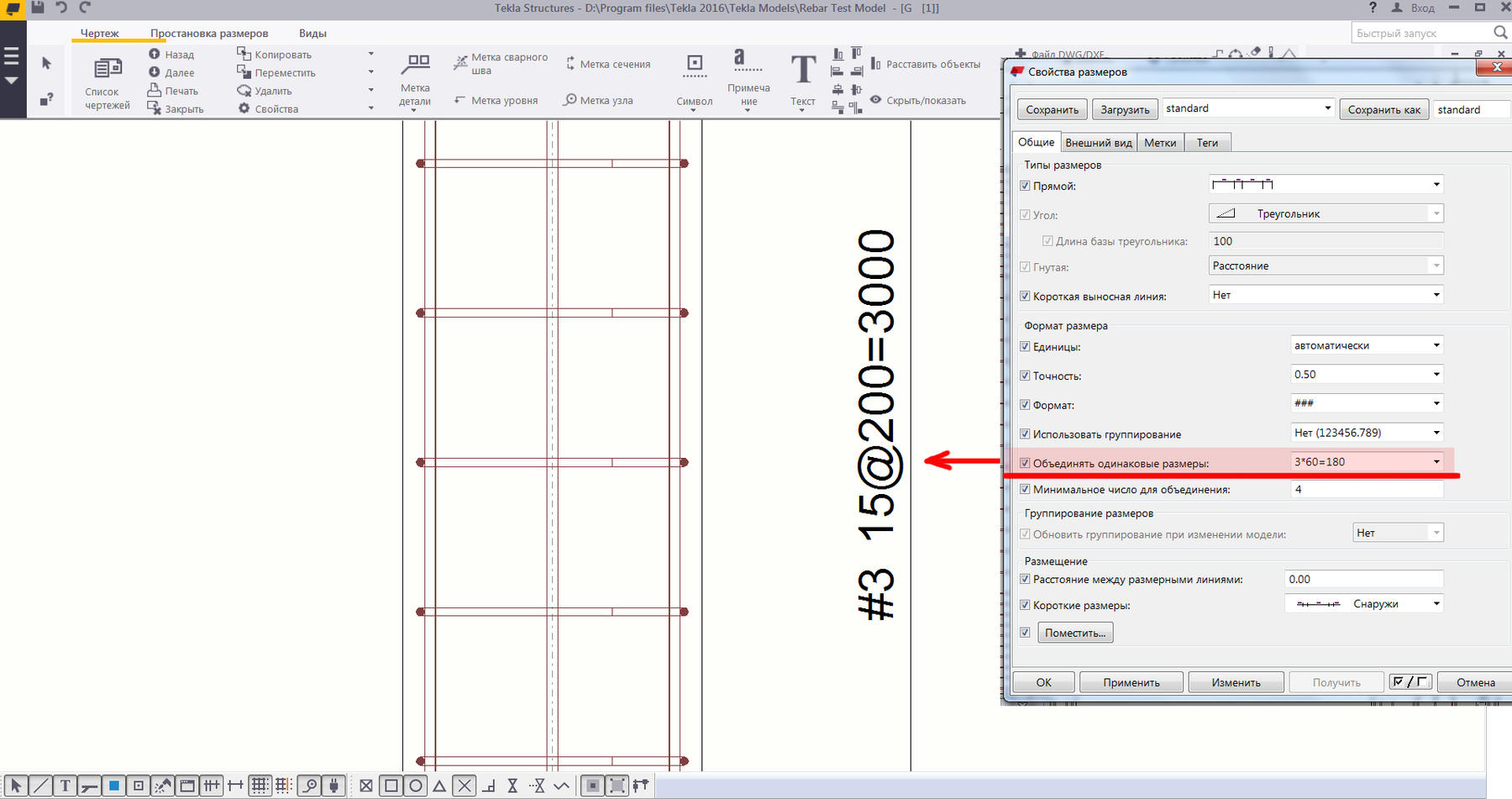Toggle the Короткие размеры checkbox
Image resolution: width=1512 pixels, height=799 pixels.
click(1025, 605)
